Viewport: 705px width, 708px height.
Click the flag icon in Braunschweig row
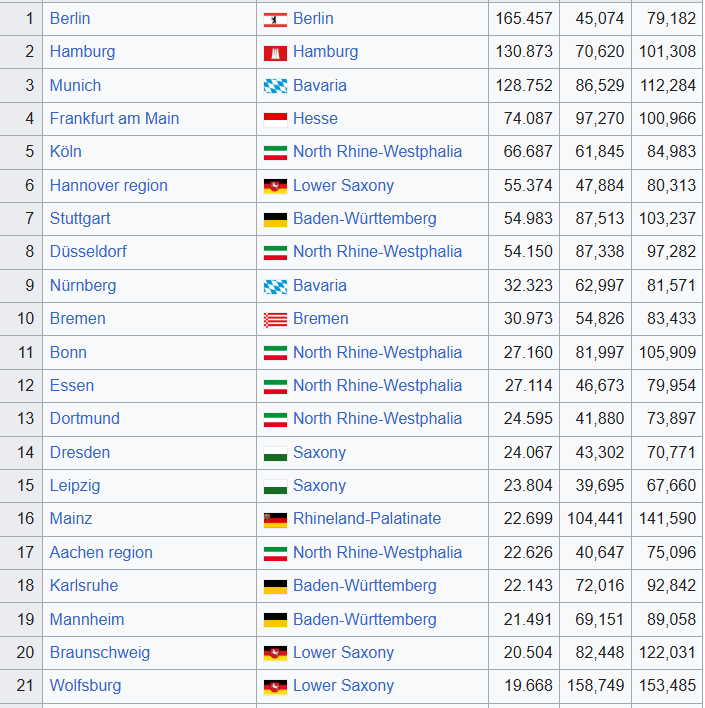coord(275,653)
